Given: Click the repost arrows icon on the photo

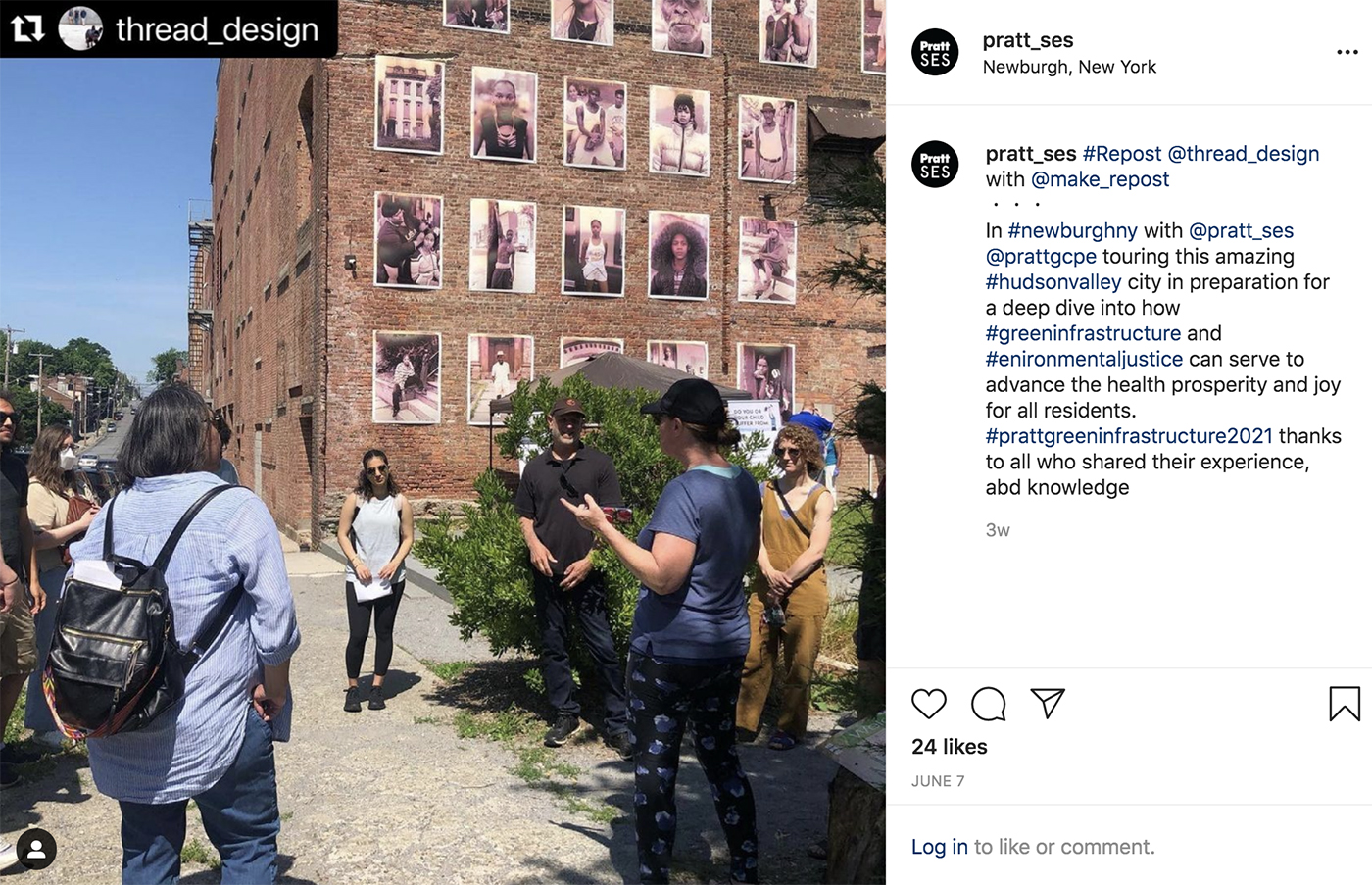Looking at the screenshot, I should [27, 28].
